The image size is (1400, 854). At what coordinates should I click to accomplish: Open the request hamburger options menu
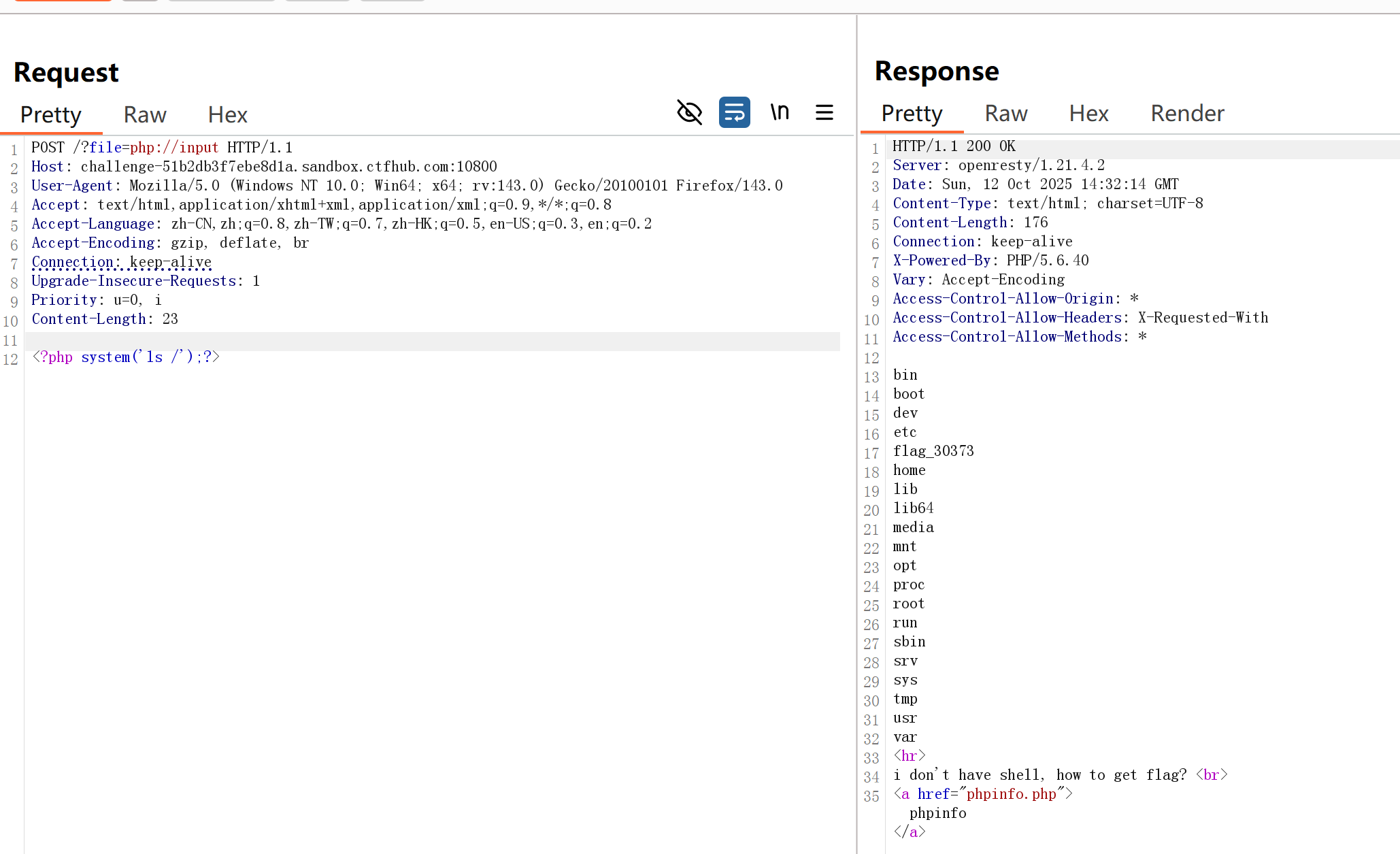824,112
